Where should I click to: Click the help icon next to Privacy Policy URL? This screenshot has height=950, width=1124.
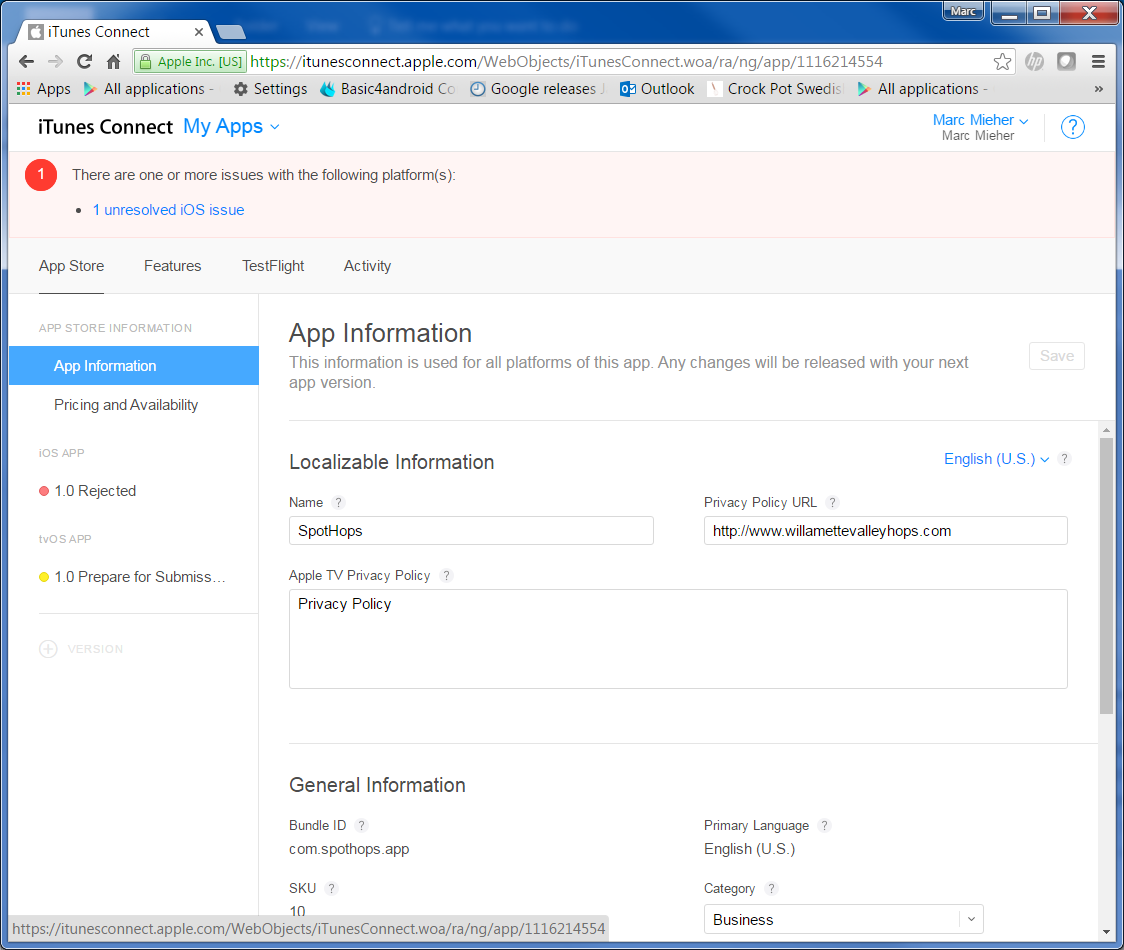(832, 503)
